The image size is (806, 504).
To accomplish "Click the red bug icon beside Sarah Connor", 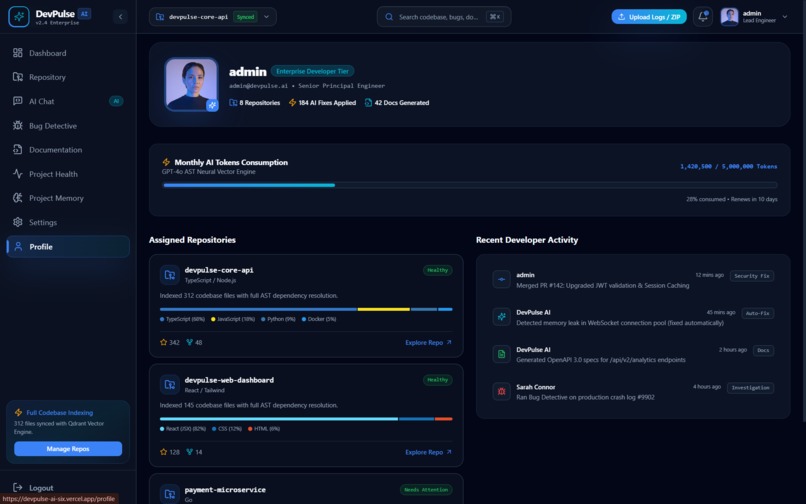I will pos(501,391).
